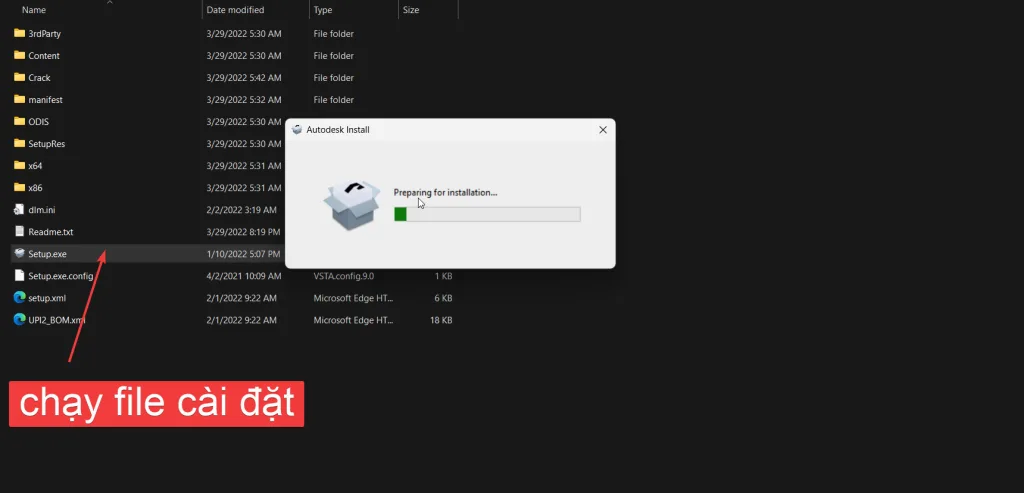Select the setup.xml file name
This screenshot has width=1024, height=493.
click(47, 298)
